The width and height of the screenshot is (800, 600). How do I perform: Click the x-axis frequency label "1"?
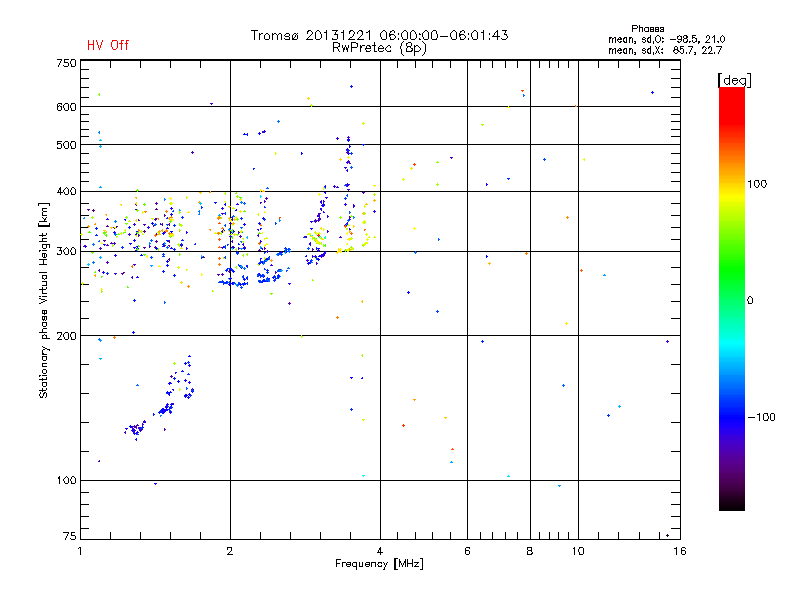[80, 551]
